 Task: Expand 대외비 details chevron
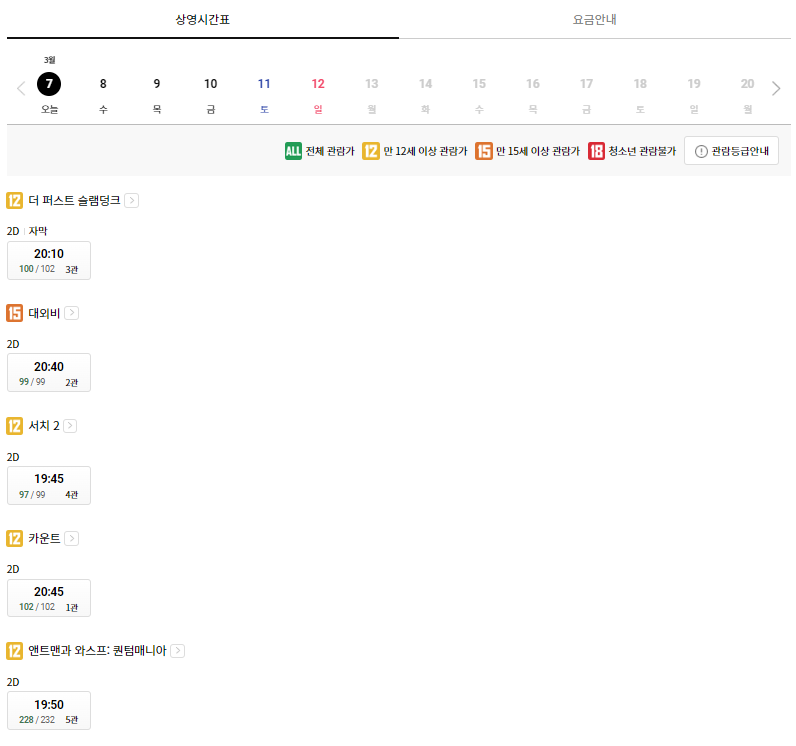click(72, 313)
